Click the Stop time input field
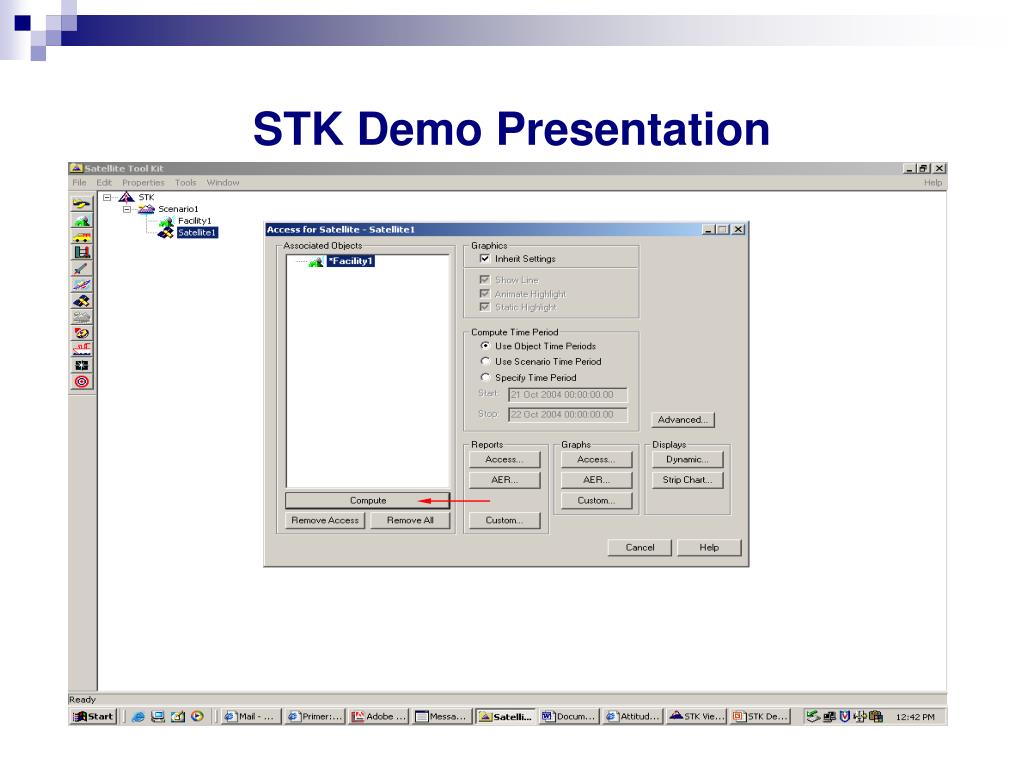Image resolution: width=1024 pixels, height=768 pixels. tap(568, 415)
